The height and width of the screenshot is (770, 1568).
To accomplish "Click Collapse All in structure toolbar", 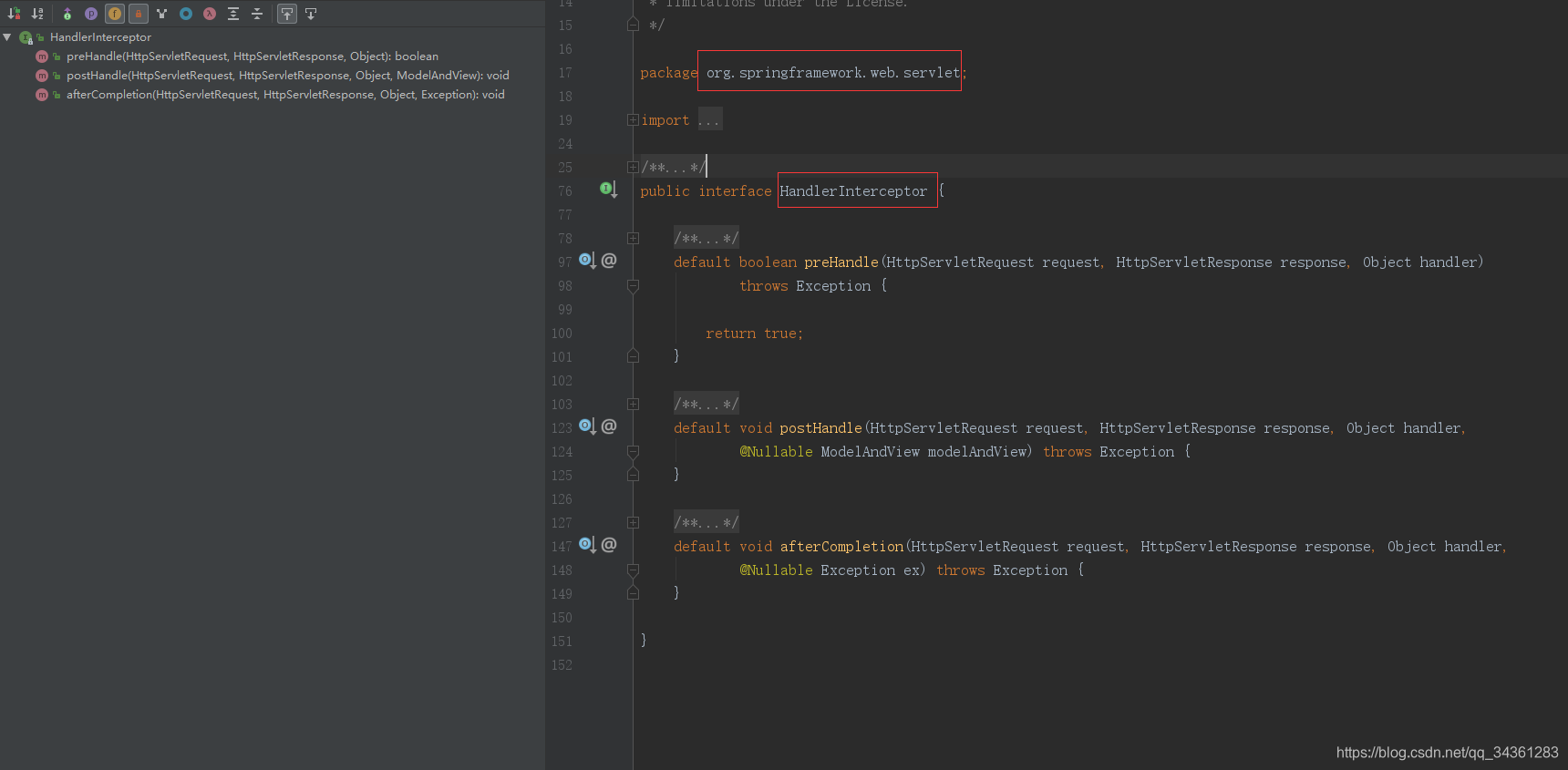I will (x=257, y=14).
